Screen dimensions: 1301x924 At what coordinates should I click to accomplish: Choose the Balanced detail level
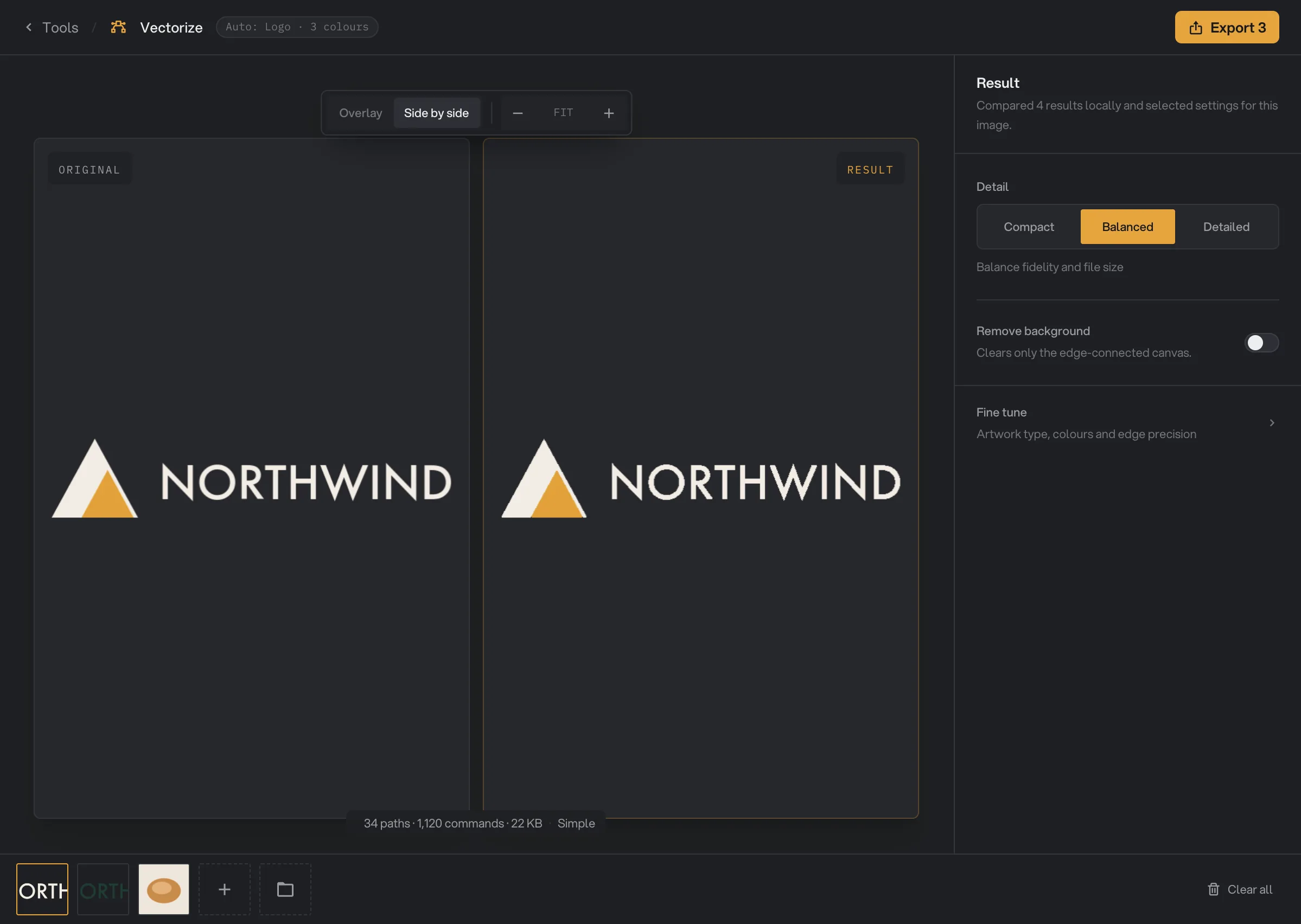[x=1127, y=227]
